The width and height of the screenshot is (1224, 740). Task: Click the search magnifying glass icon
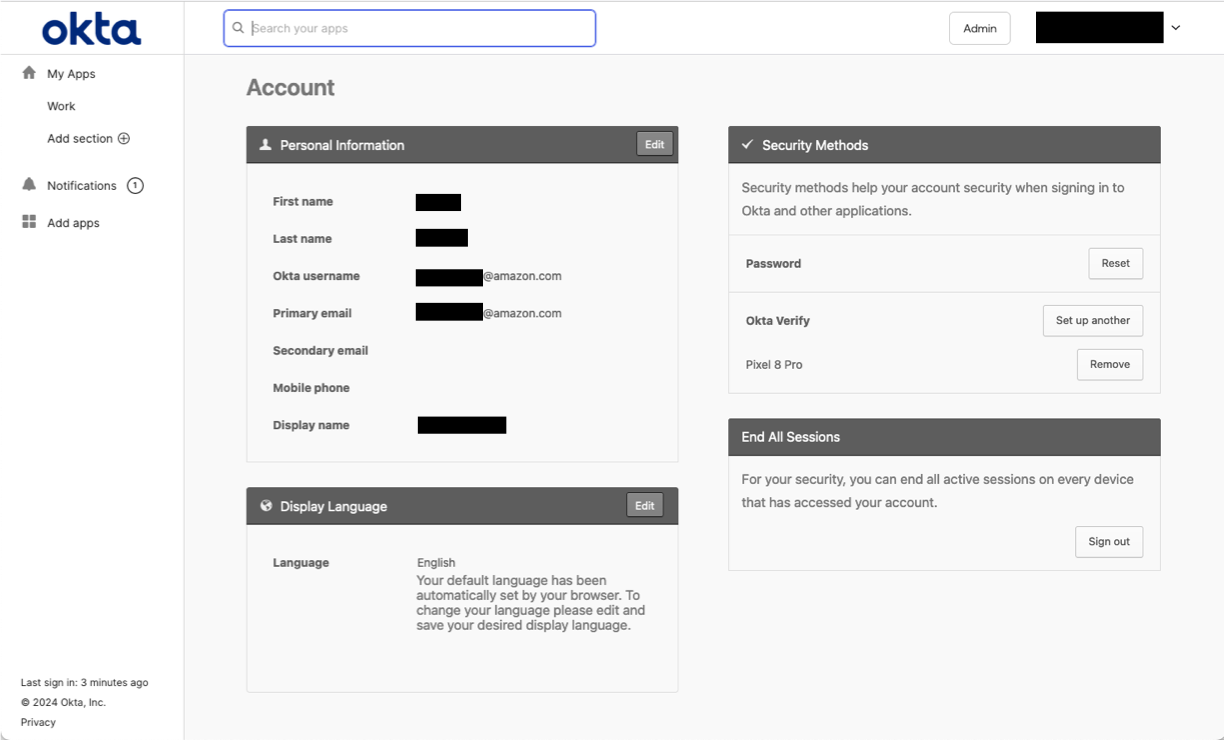(237, 28)
